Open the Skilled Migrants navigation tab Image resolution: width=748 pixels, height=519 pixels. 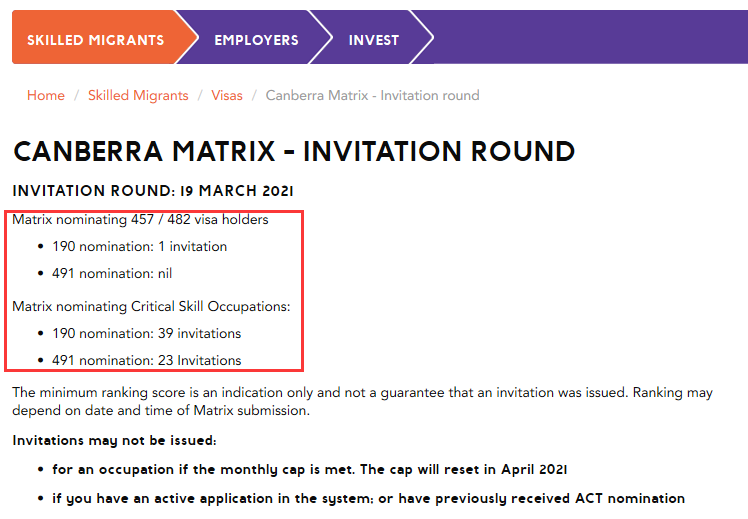coord(95,40)
